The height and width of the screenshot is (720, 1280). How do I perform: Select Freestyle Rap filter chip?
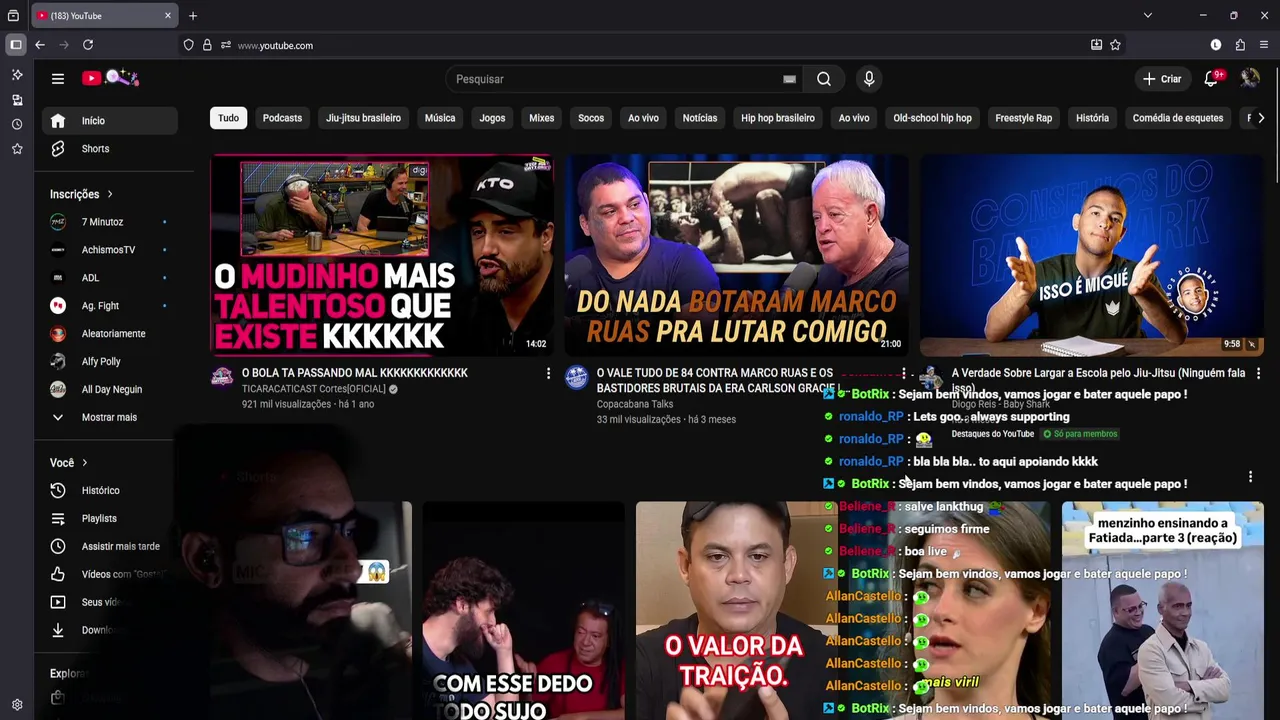[x=1023, y=118]
